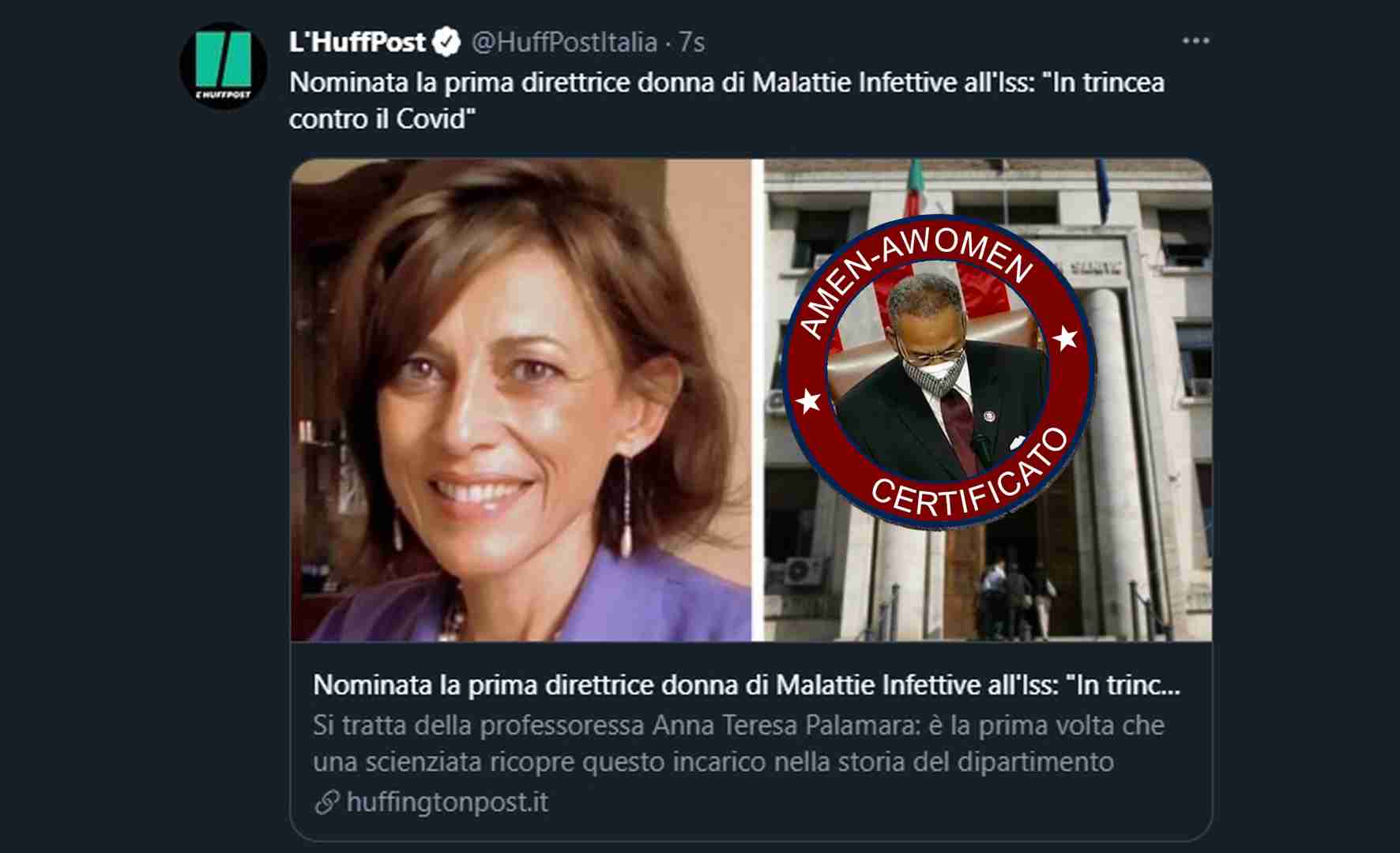Click the verified badge next to L'HuffPost

coord(447,42)
